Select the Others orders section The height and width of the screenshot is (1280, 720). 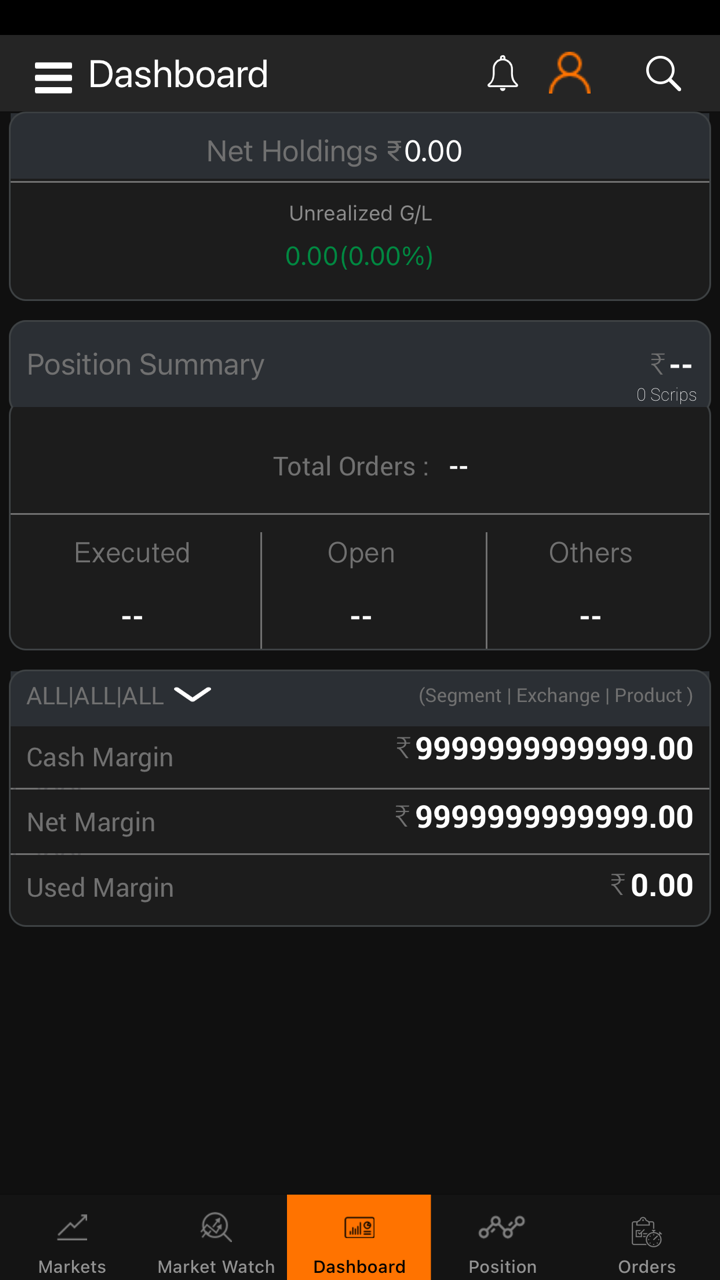590,585
